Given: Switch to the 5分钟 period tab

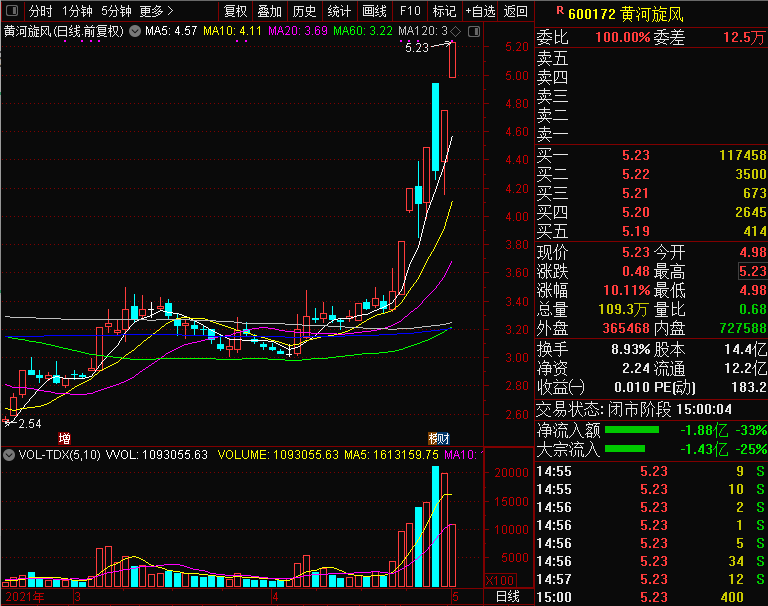Looking at the screenshot, I should [116, 11].
